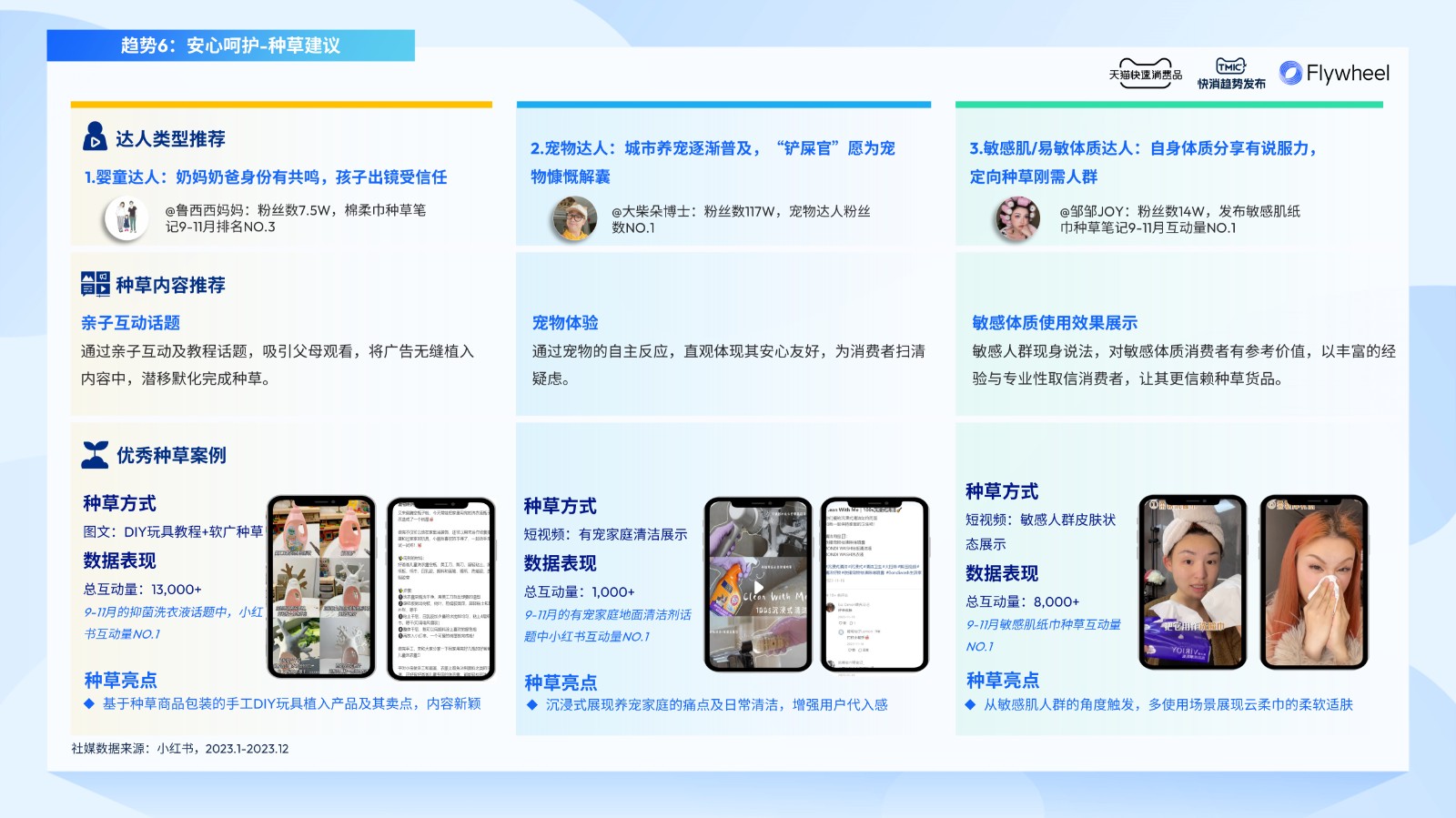Click the text @大柴朵博士：粉丝数117W
Viewport: 1456px width, 818px height.
[x=741, y=218]
